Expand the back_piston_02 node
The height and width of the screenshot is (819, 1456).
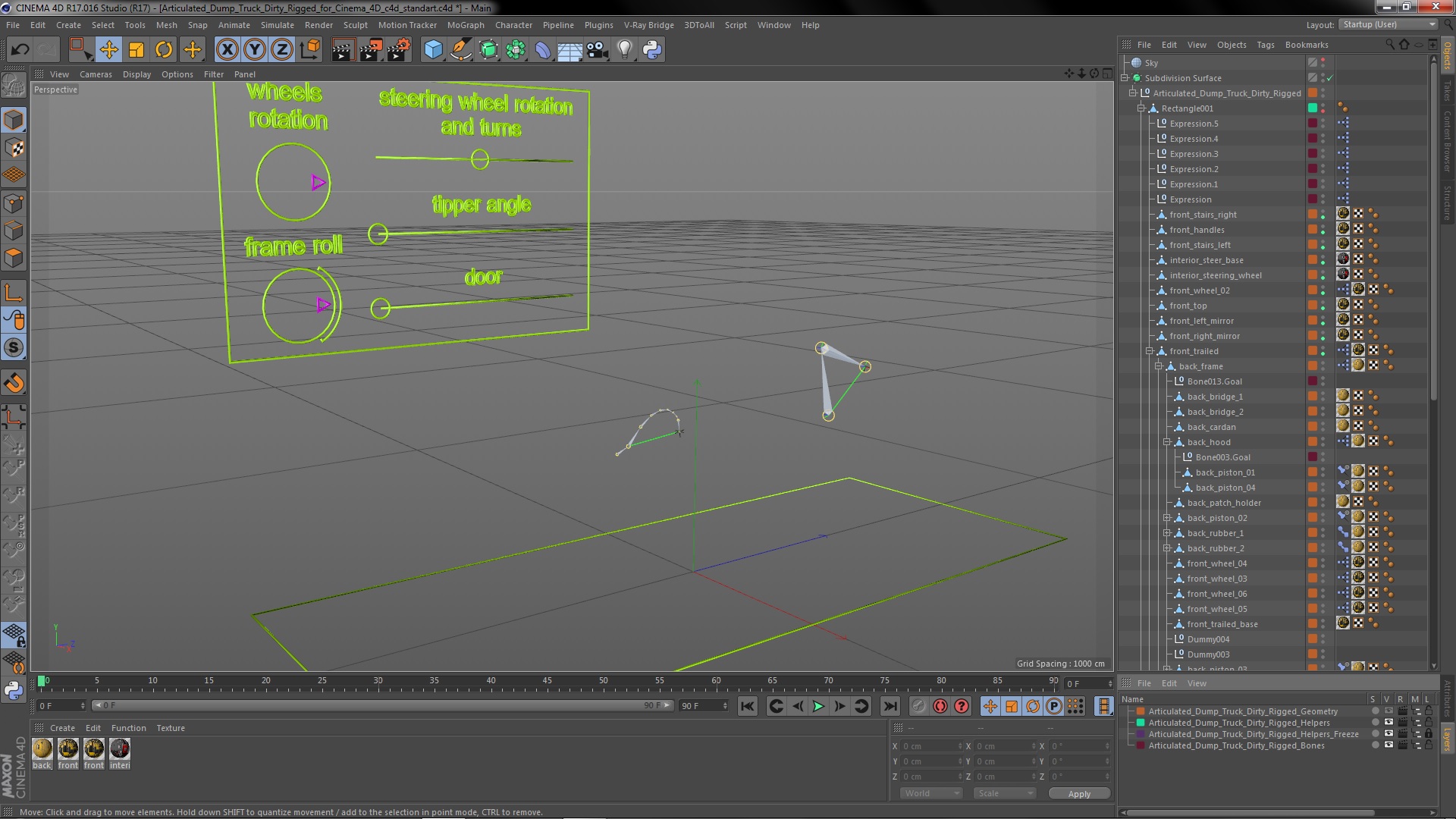pos(1167,518)
